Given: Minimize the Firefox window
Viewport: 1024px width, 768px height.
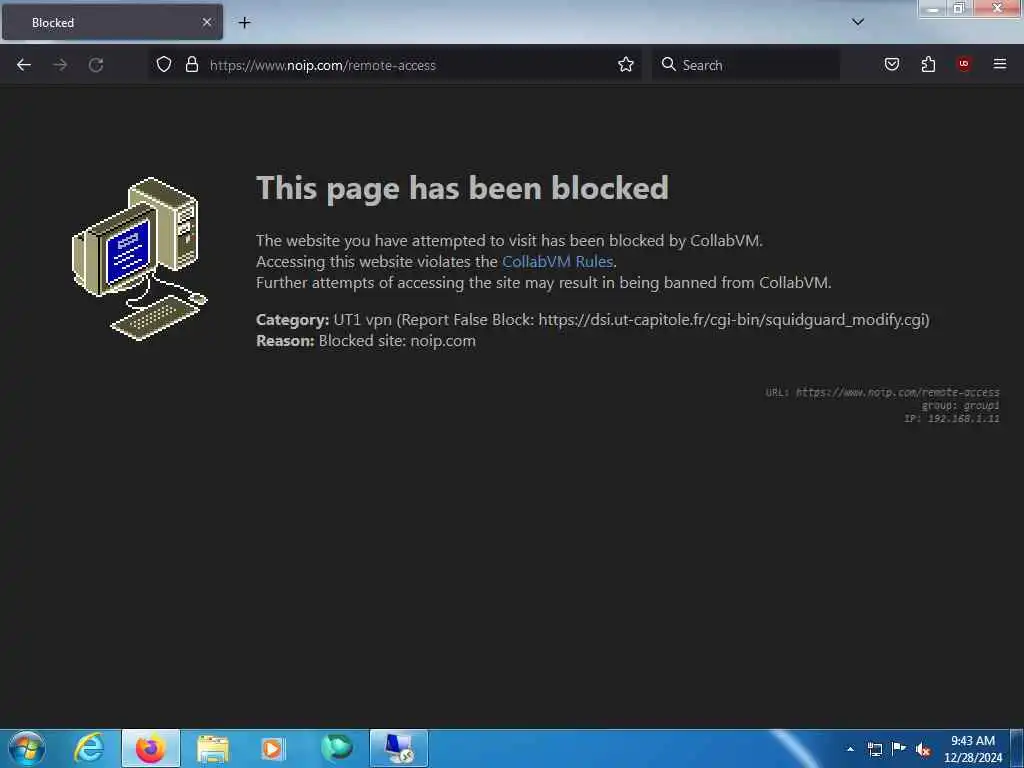Looking at the screenshot, I should point(933,8).
